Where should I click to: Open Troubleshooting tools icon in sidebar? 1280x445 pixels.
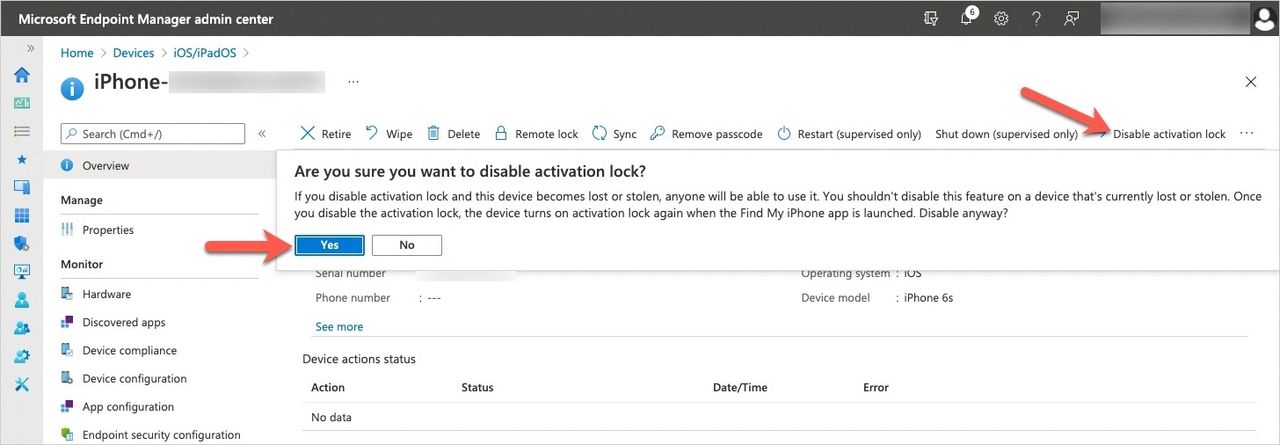click(x=21, y=384)
